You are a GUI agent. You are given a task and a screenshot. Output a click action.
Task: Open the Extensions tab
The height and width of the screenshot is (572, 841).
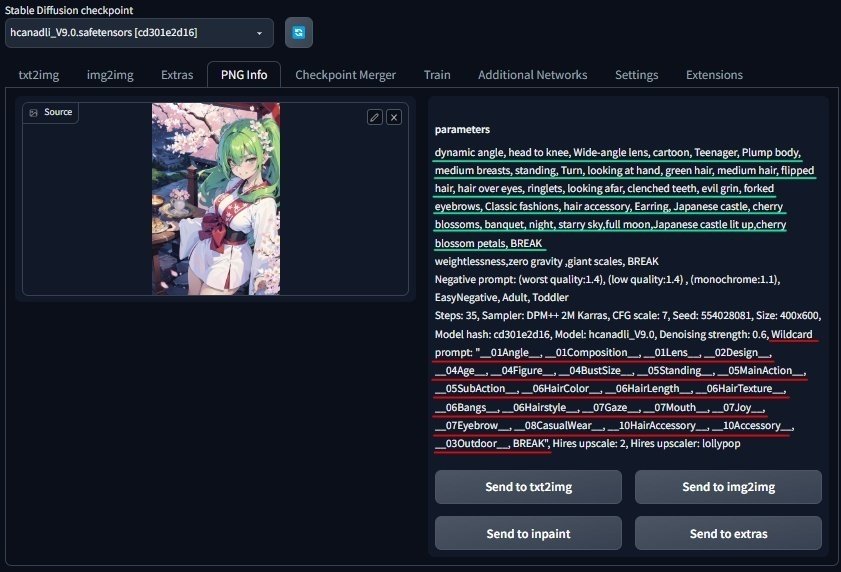[x=714, y=75]
